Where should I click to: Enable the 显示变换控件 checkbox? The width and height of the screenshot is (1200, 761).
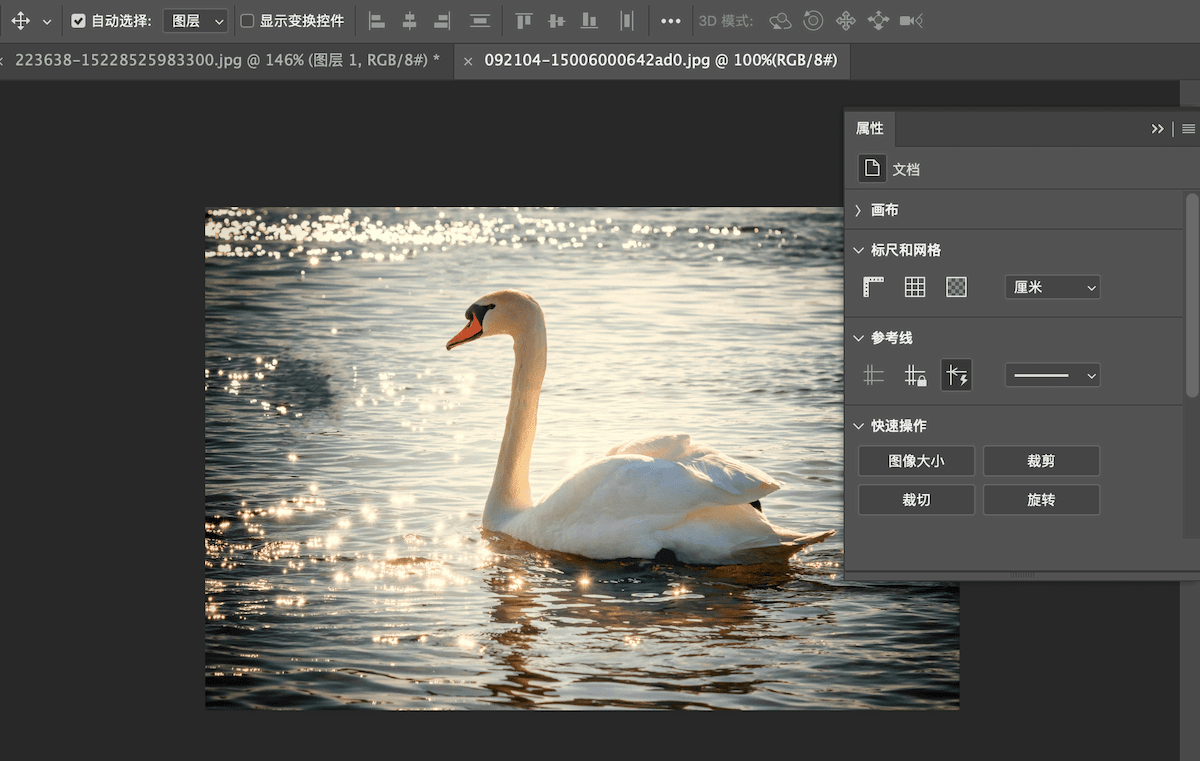click(x=247, y=21)
